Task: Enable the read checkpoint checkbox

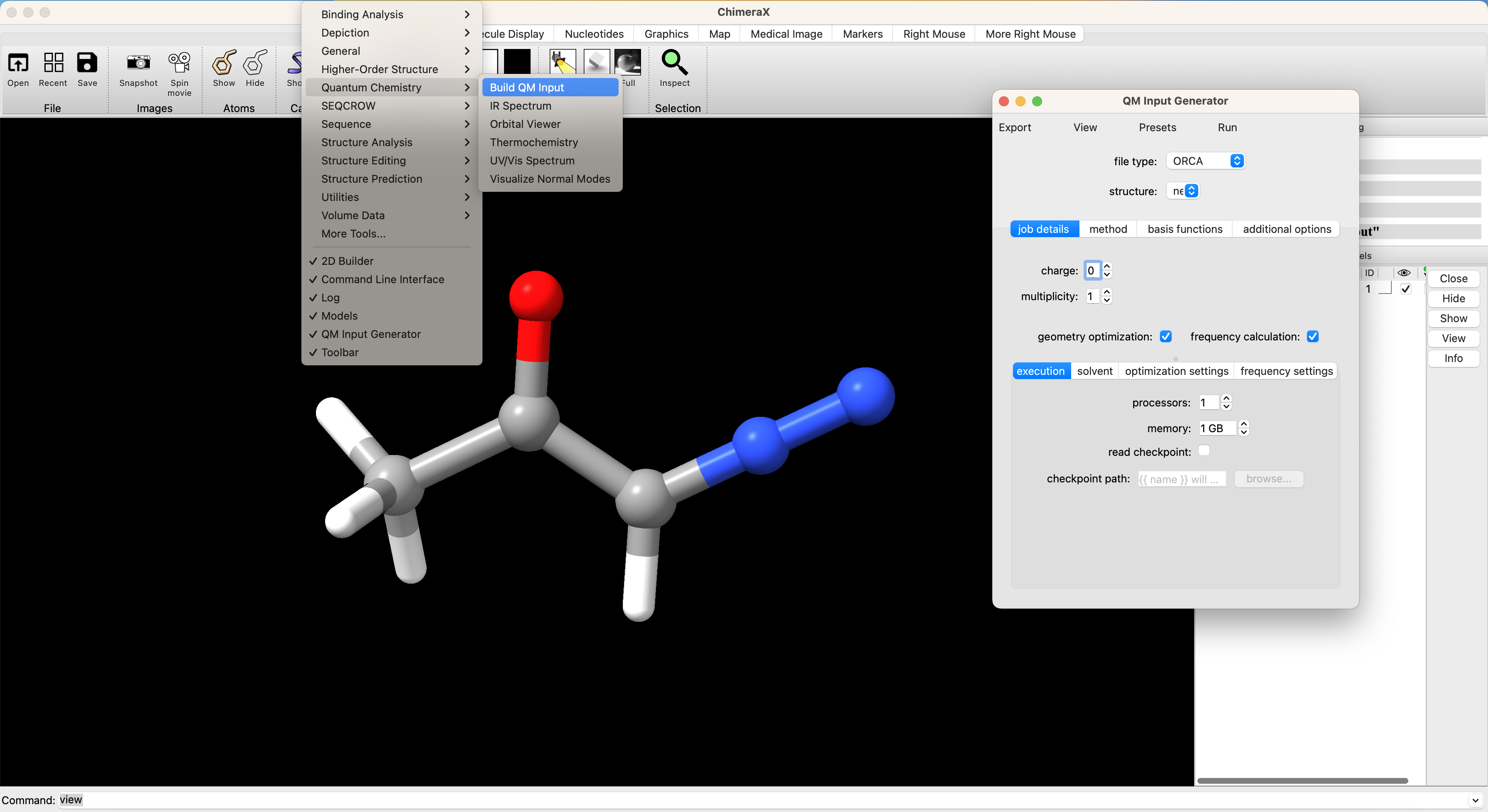Action: tap(1204, 450)
